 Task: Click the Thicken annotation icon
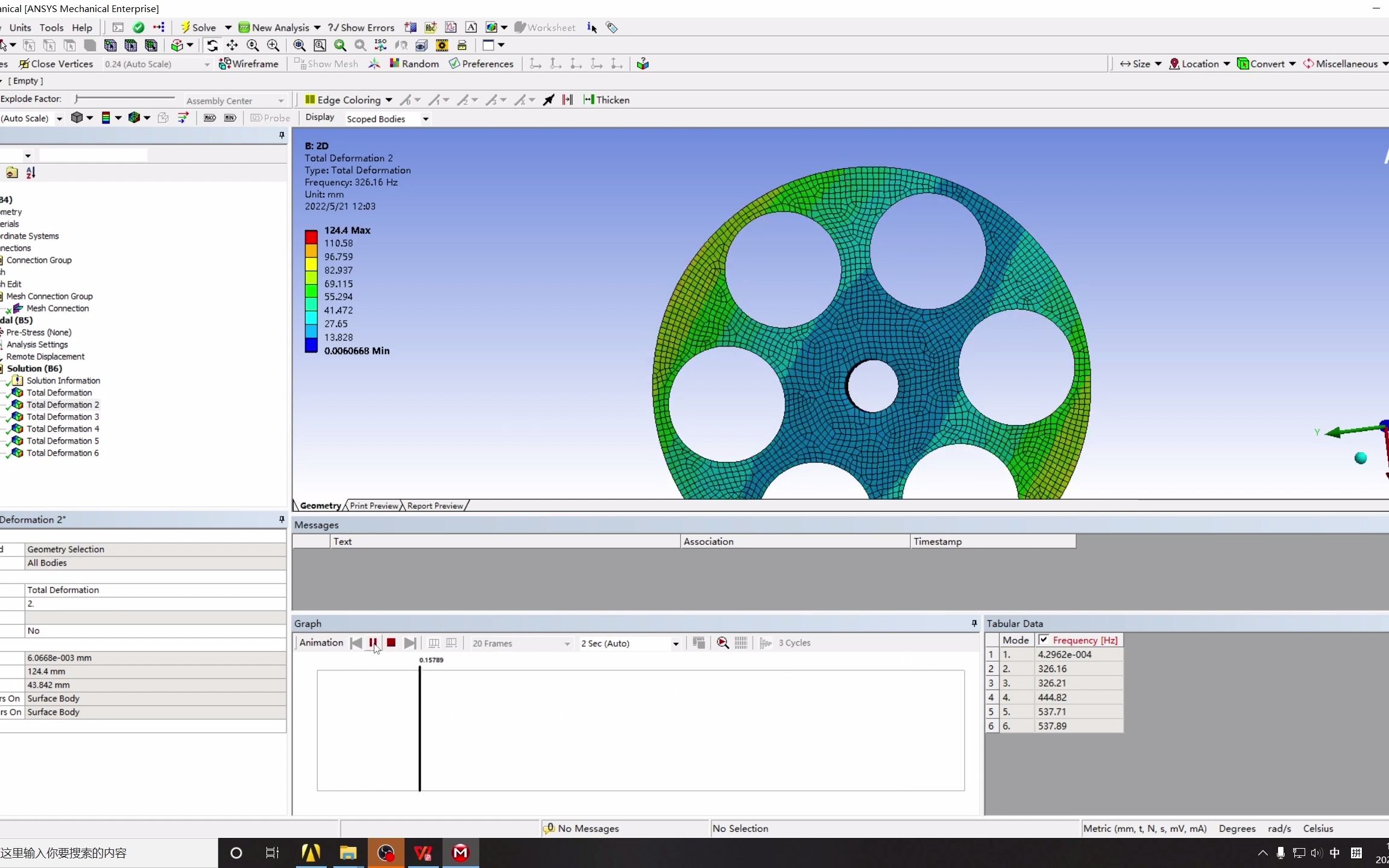point(589,100)
